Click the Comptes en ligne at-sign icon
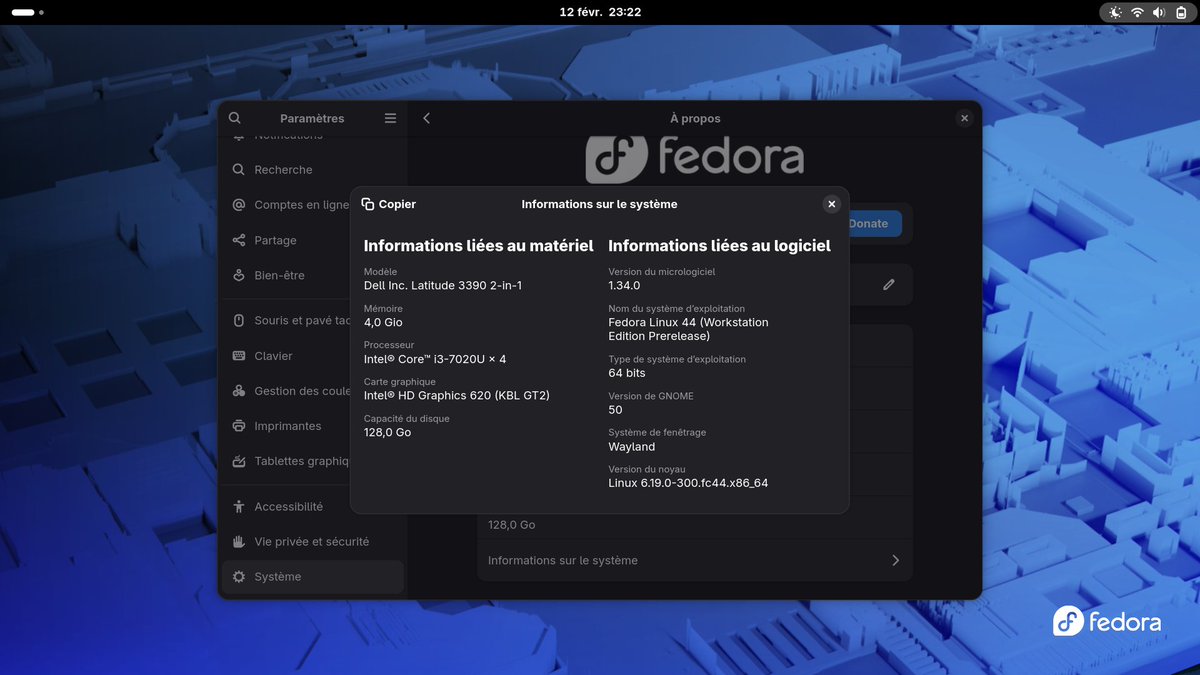Image resolution: width=1200 pixels, height=675 pixels. pyautogui.click(x=239, y=205)
